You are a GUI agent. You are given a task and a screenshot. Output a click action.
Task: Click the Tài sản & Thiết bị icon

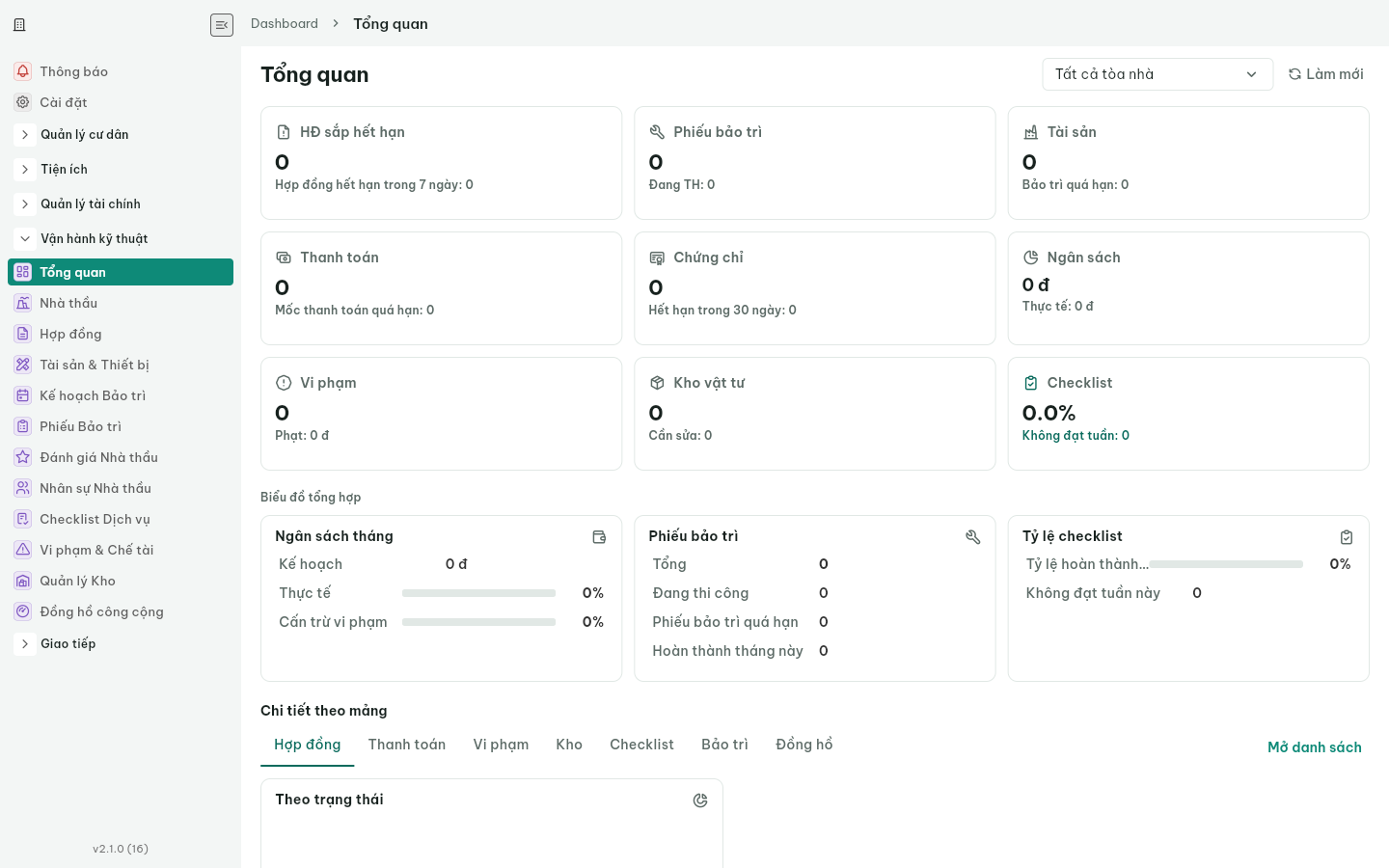click(x=23, y=365)
